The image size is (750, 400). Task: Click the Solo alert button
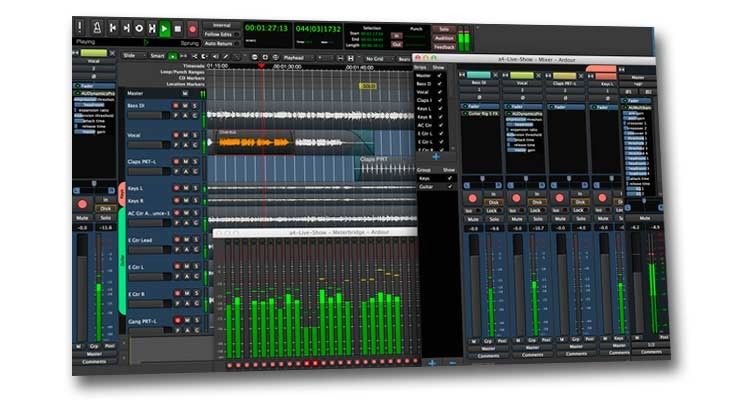[444, 30]
